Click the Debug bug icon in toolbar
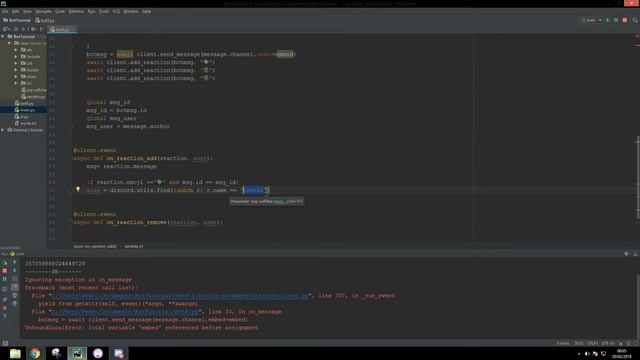Viewport: 640px width, 360px height. point(616,20)
